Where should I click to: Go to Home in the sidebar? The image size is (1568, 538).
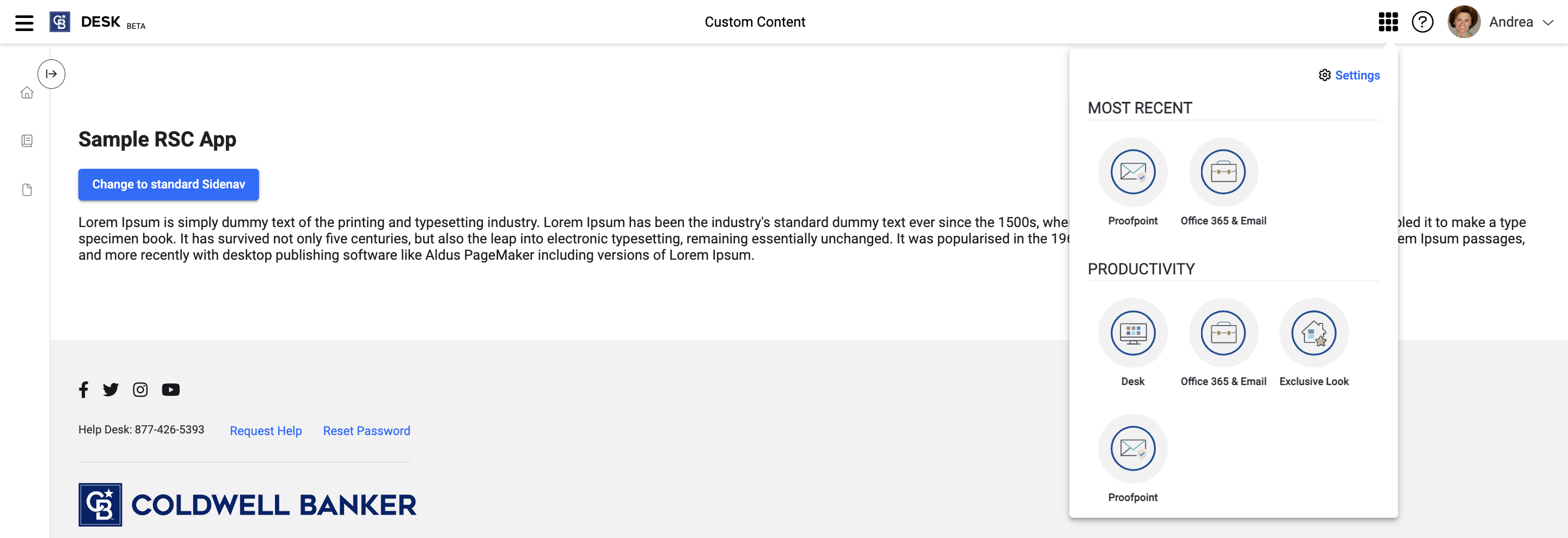[x=27, y=93]
